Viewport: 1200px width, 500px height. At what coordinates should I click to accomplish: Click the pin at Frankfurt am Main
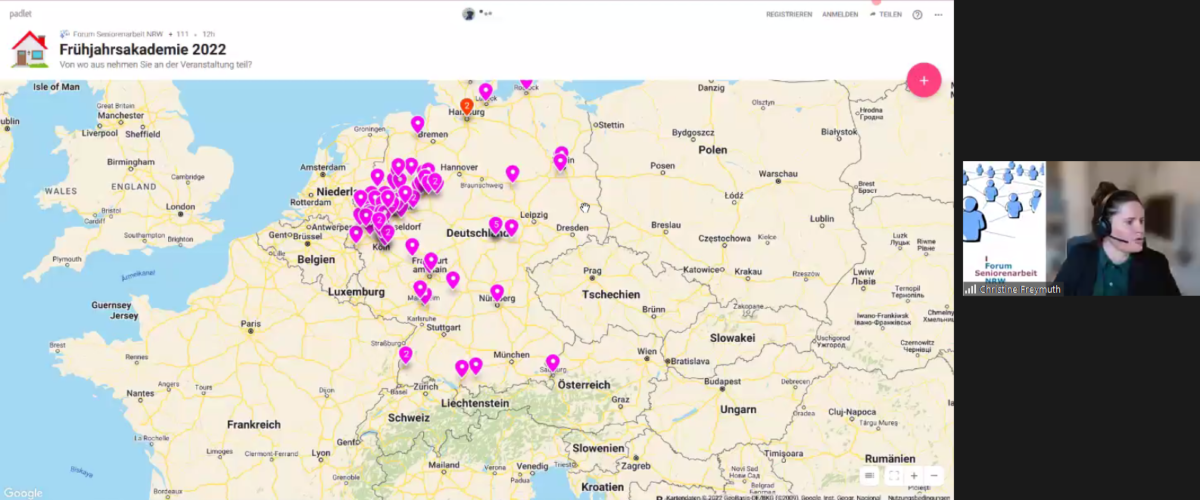pos(431,261)
